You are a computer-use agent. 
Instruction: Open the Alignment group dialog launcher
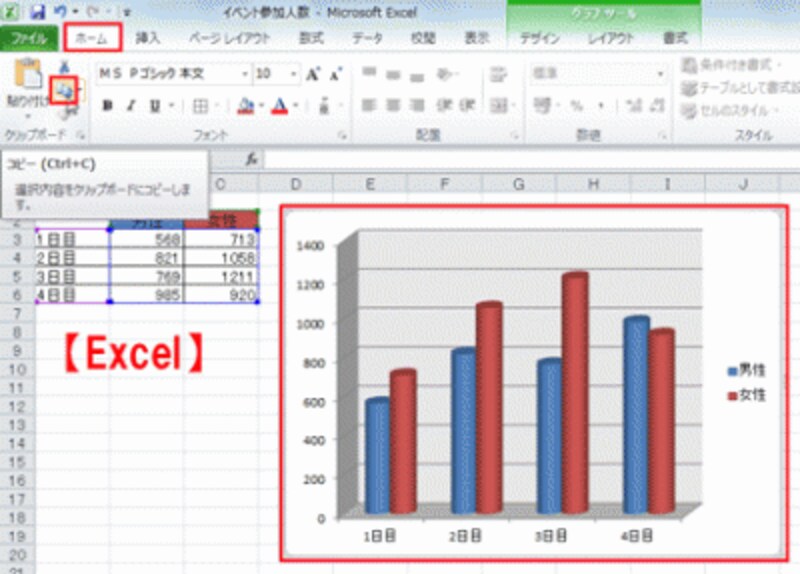[514, 135]
